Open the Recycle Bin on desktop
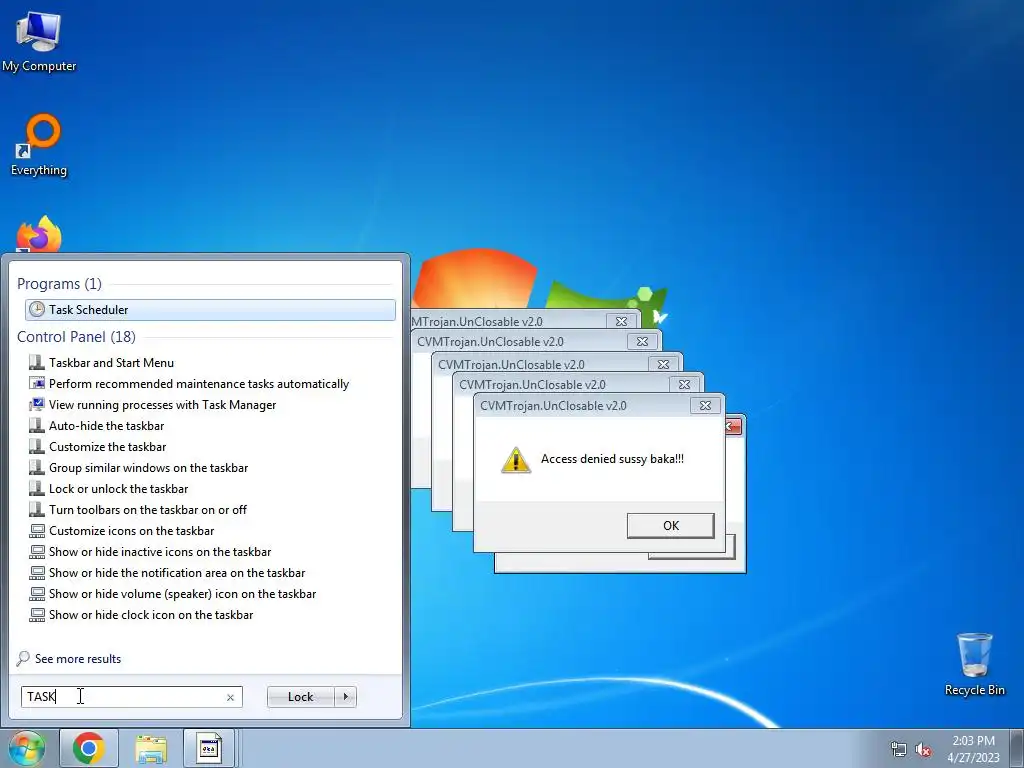This screenshot has width=1024, height=768. 974,664
